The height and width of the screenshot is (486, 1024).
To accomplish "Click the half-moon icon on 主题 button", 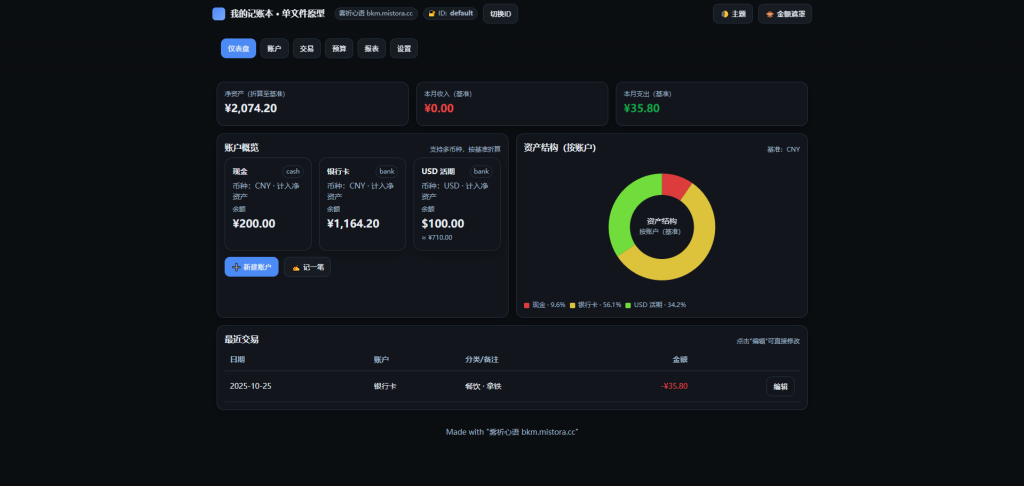I will click(725, 14).
